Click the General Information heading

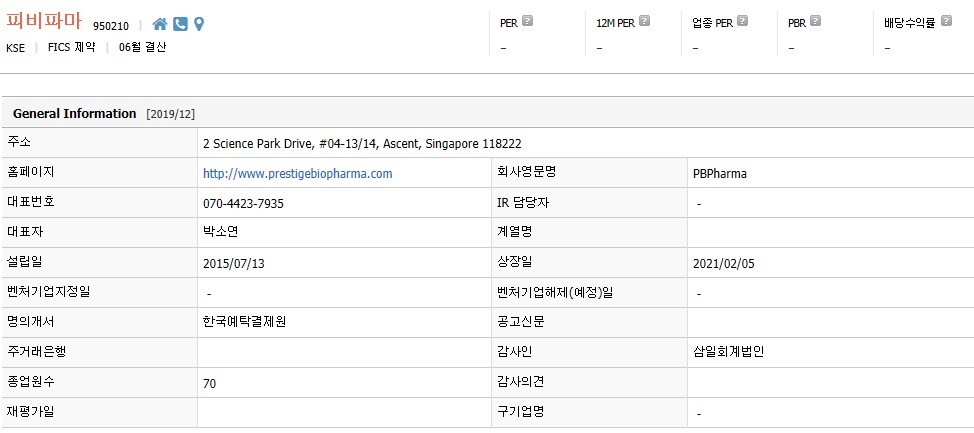[75, 114]
